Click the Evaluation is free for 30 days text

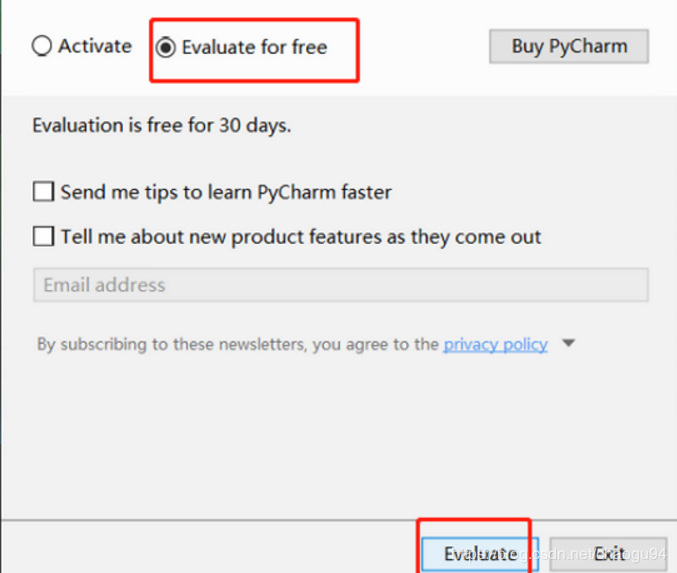click(161, 126)
